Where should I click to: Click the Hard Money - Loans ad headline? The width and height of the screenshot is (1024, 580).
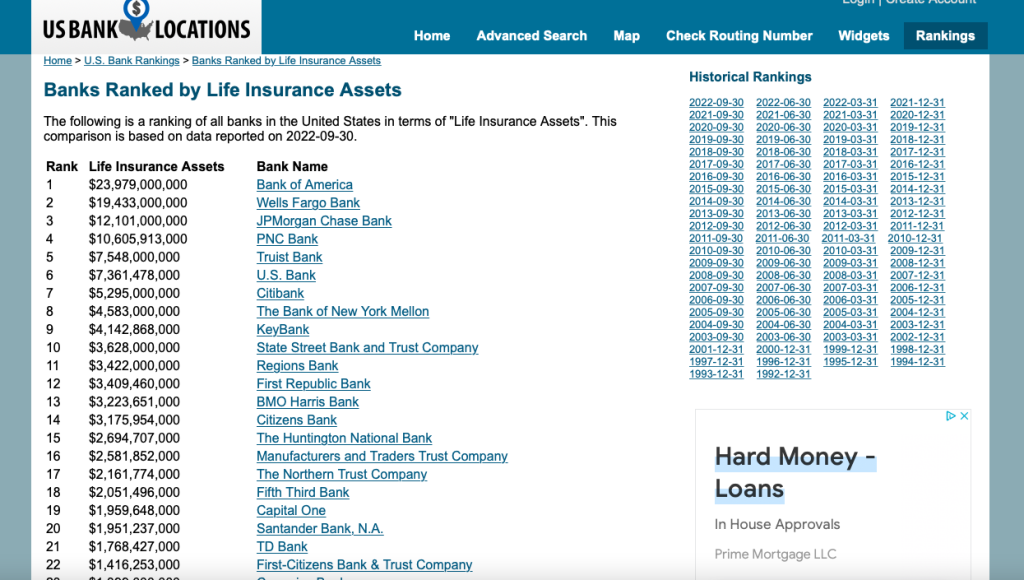coord(795,472)
